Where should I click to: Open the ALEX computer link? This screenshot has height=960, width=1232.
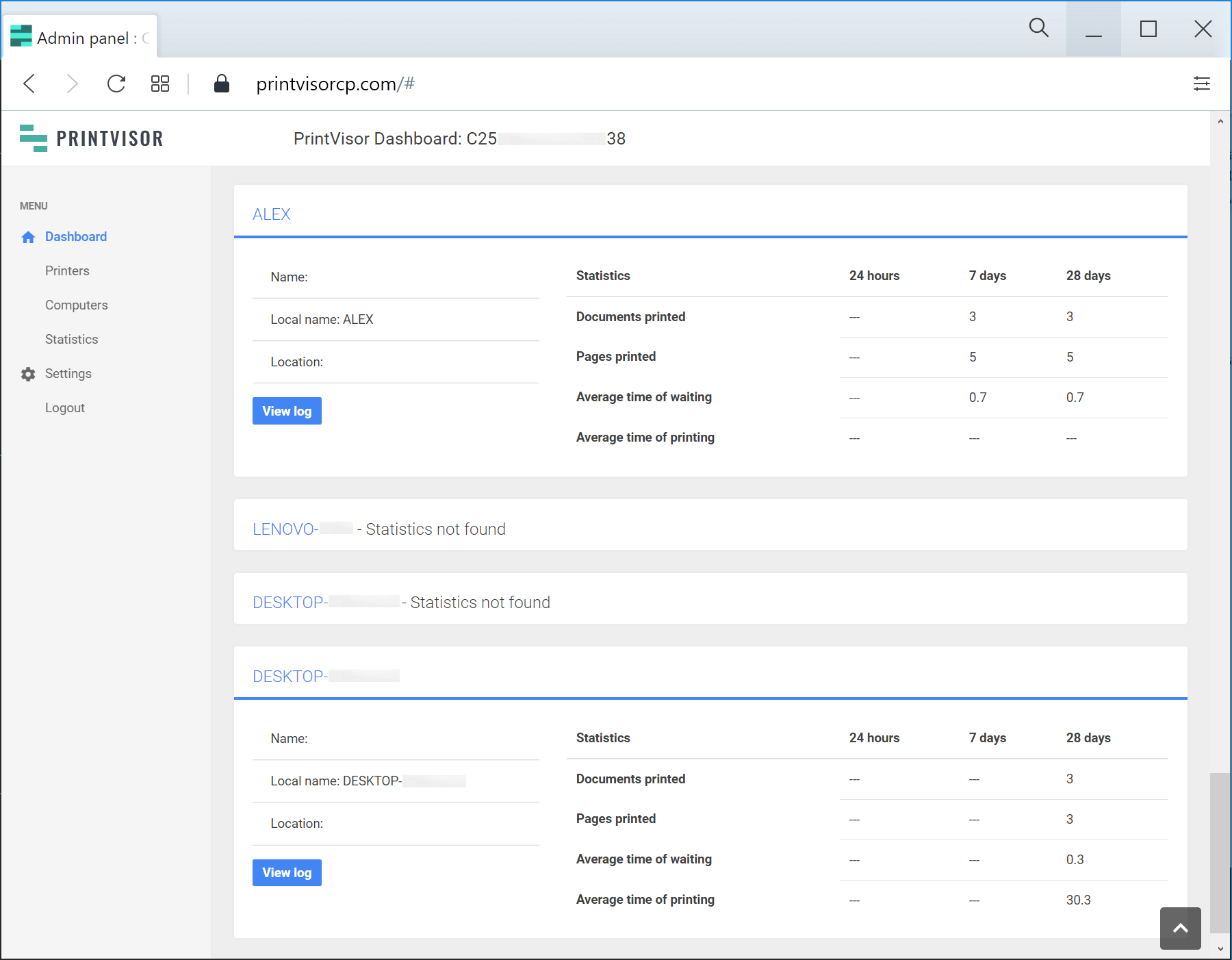point(271,214)
